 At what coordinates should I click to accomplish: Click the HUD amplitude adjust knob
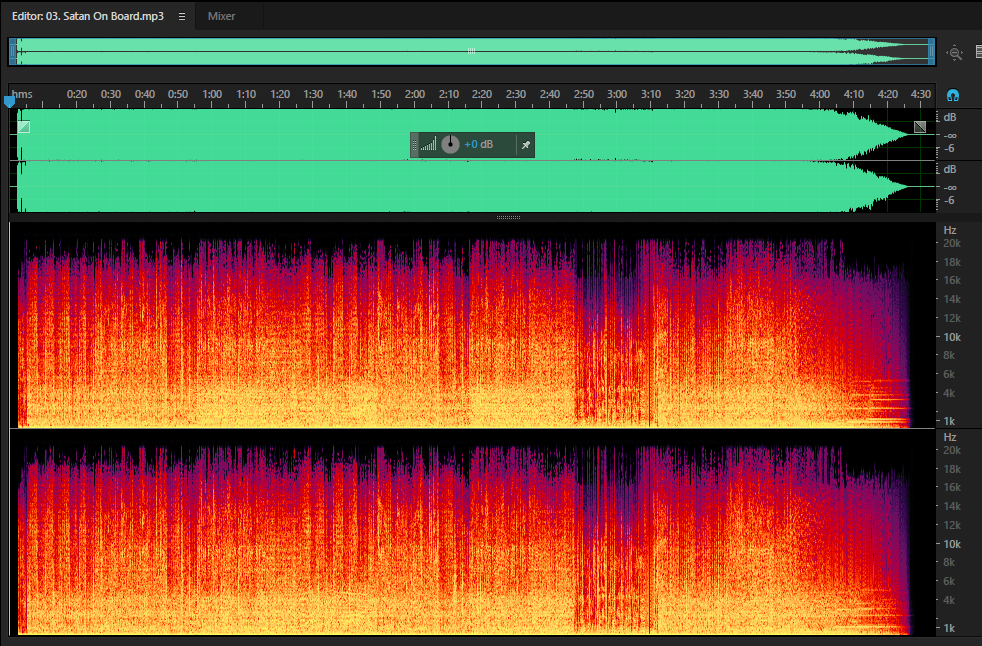coord(450,145)
